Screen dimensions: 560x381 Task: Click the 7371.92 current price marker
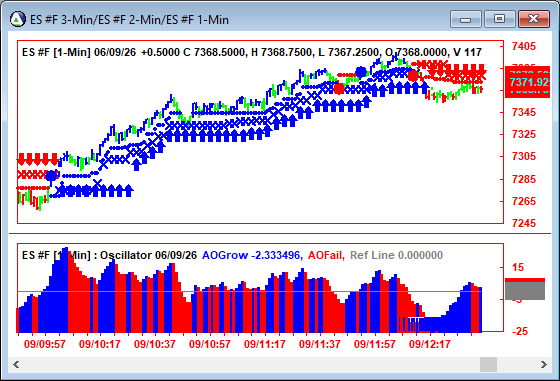528,82
